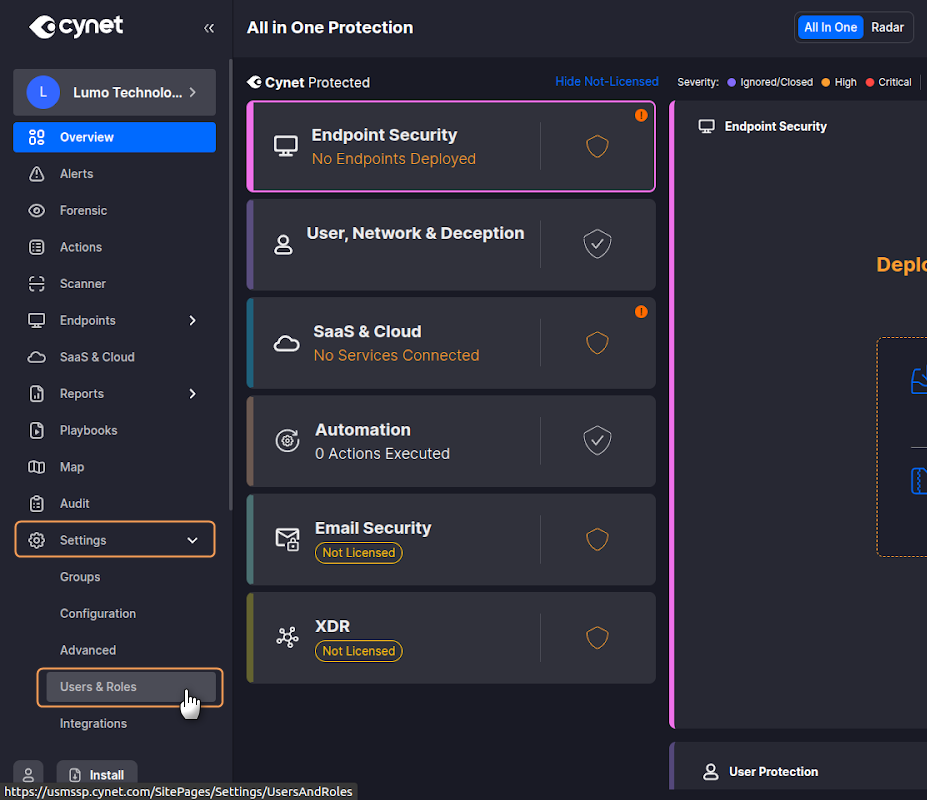Image resolution: width=927 pixels, height=800 pixels.
Task: Go to Integrations under Settings
Action: [x=93, y=724]
